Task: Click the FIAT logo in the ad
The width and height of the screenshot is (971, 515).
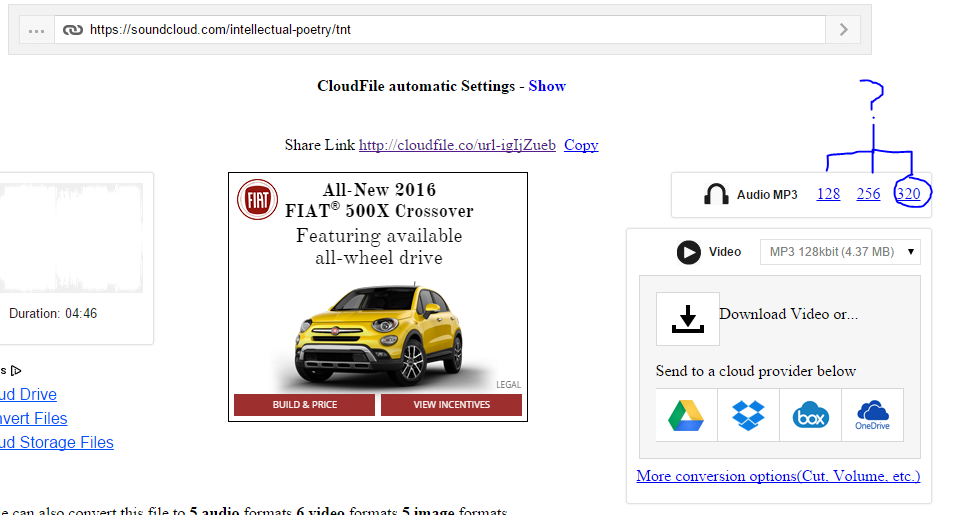Action: coord(257,199)
